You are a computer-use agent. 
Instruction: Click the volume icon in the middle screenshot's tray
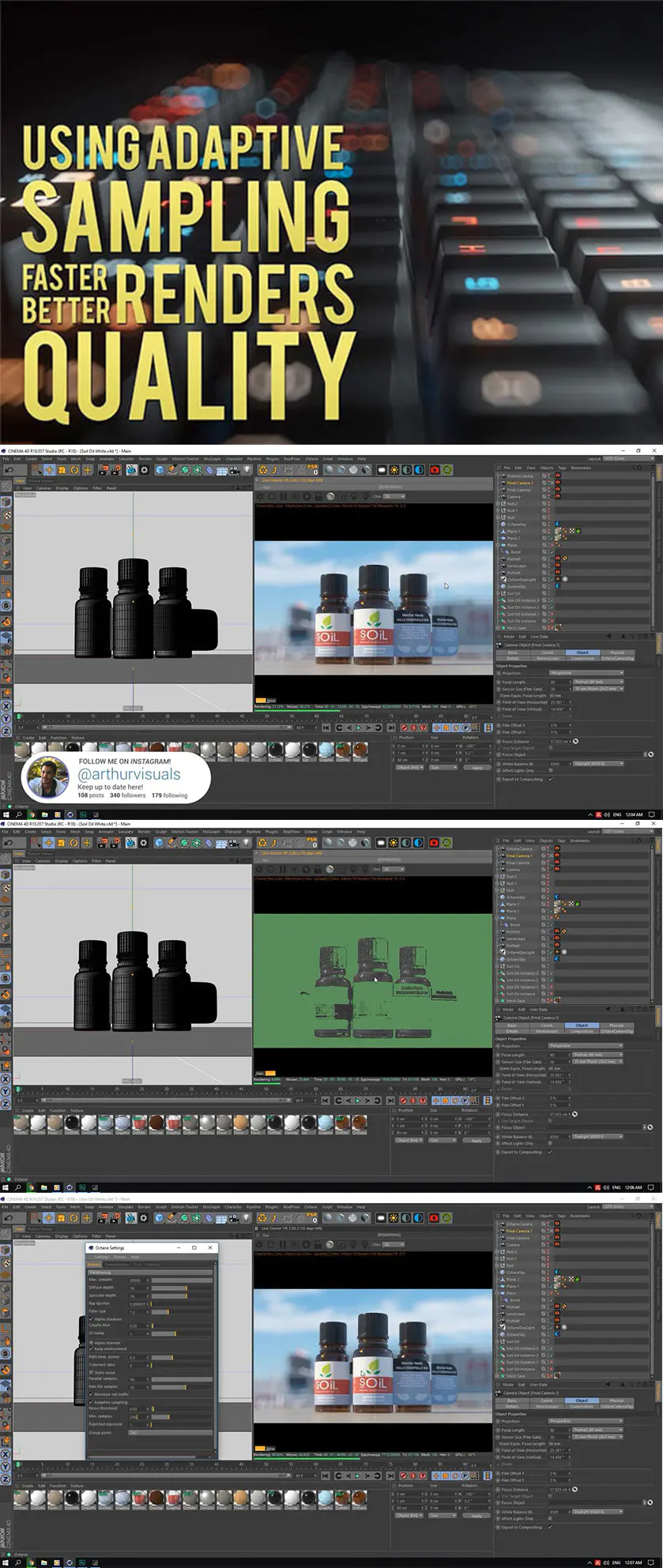point(607,1187)
